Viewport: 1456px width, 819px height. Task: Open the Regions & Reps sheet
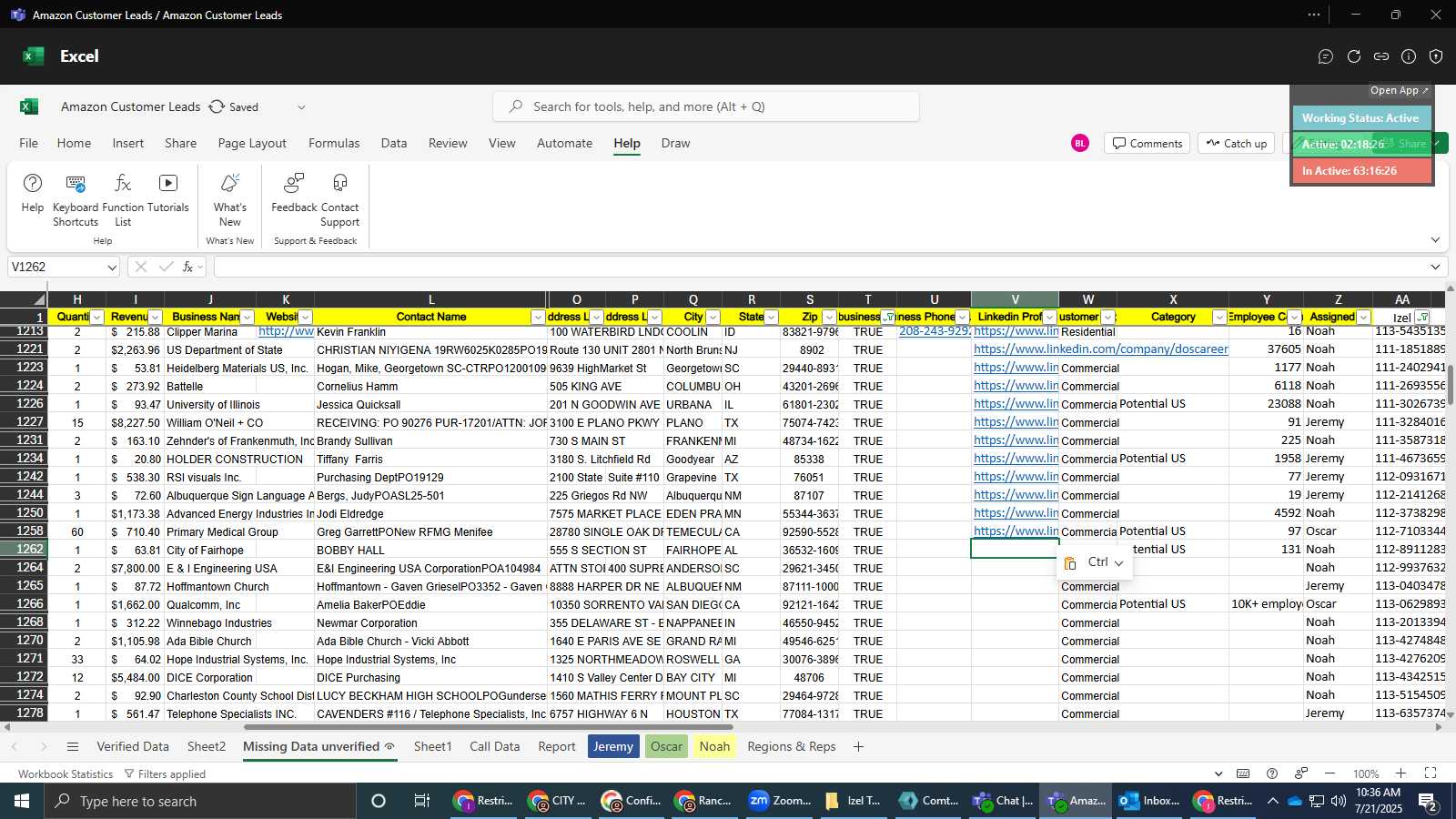(x=792, y=746)
